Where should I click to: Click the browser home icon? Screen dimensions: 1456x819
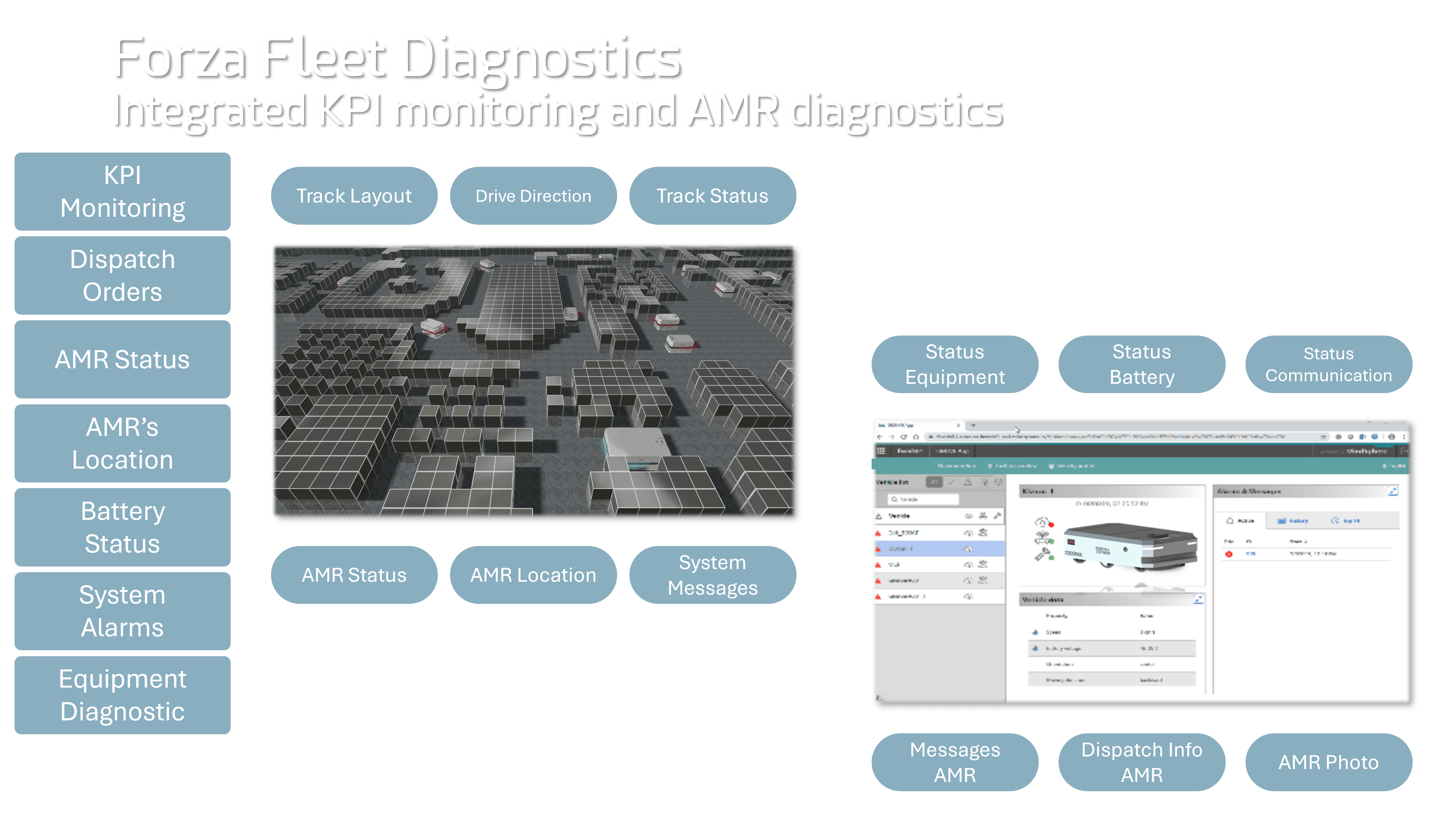pos(916,437)
